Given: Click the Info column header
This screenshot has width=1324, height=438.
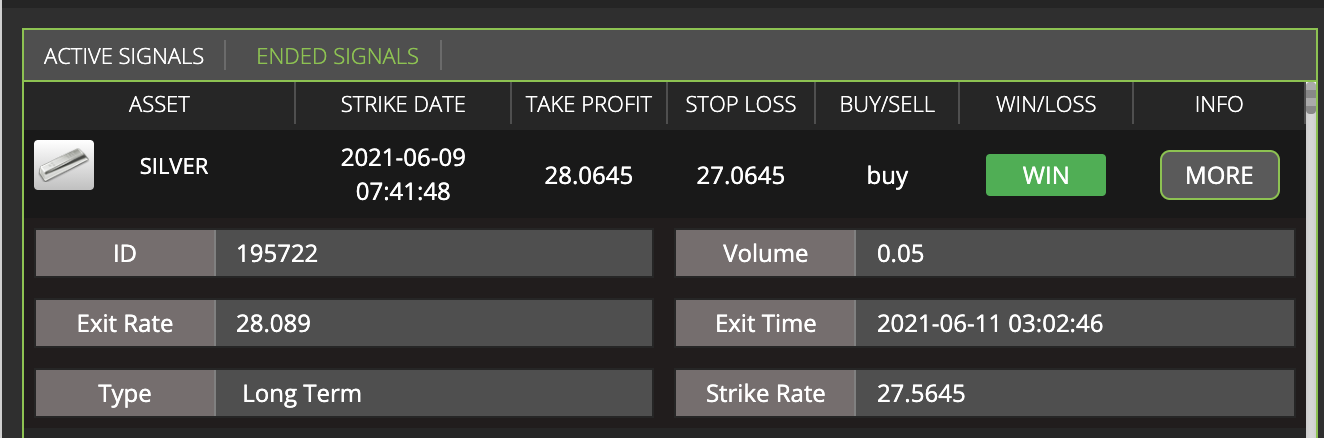Looking at the screenshot, I should 1219,104.
